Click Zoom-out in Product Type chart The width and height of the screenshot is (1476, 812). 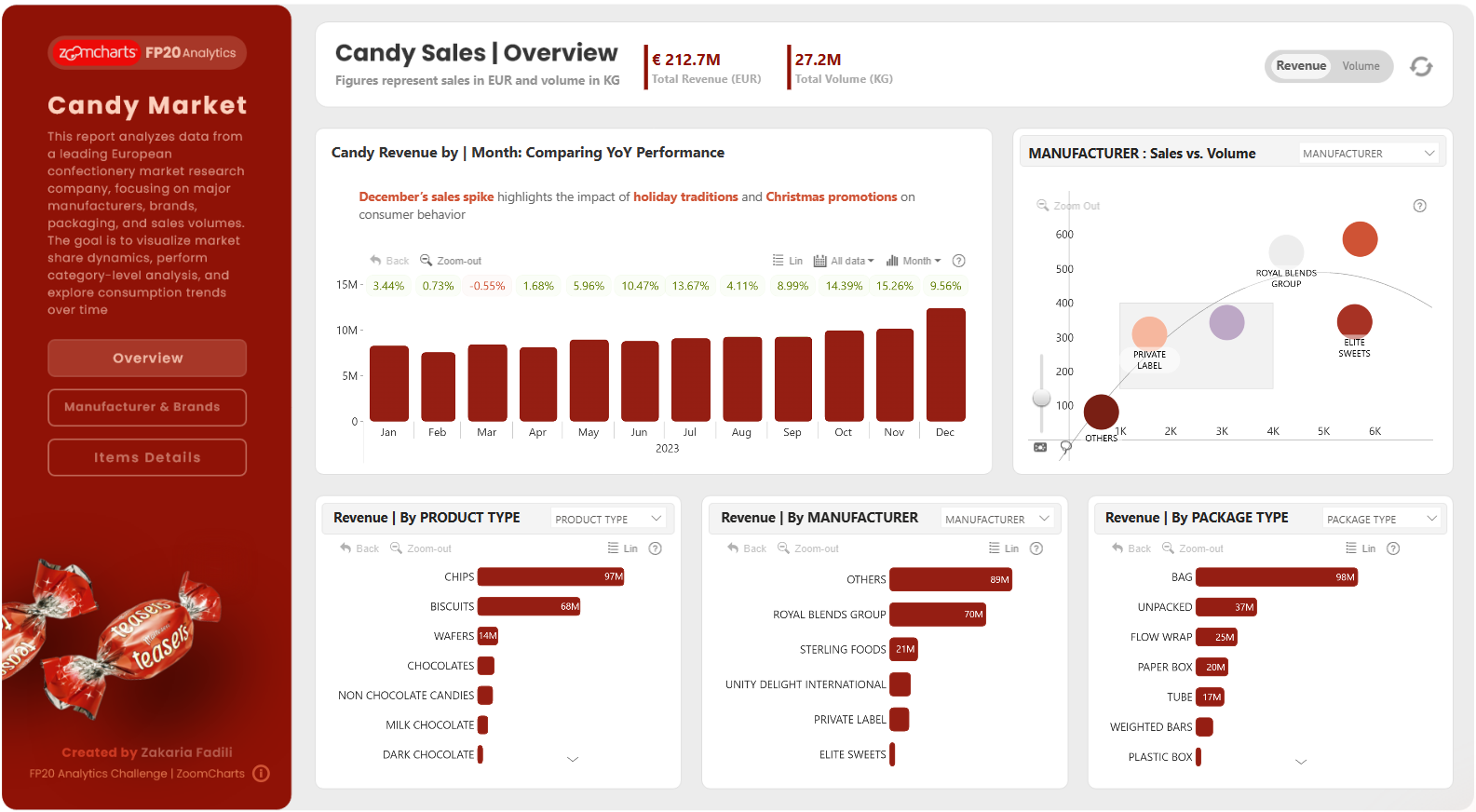click(420, 548)
